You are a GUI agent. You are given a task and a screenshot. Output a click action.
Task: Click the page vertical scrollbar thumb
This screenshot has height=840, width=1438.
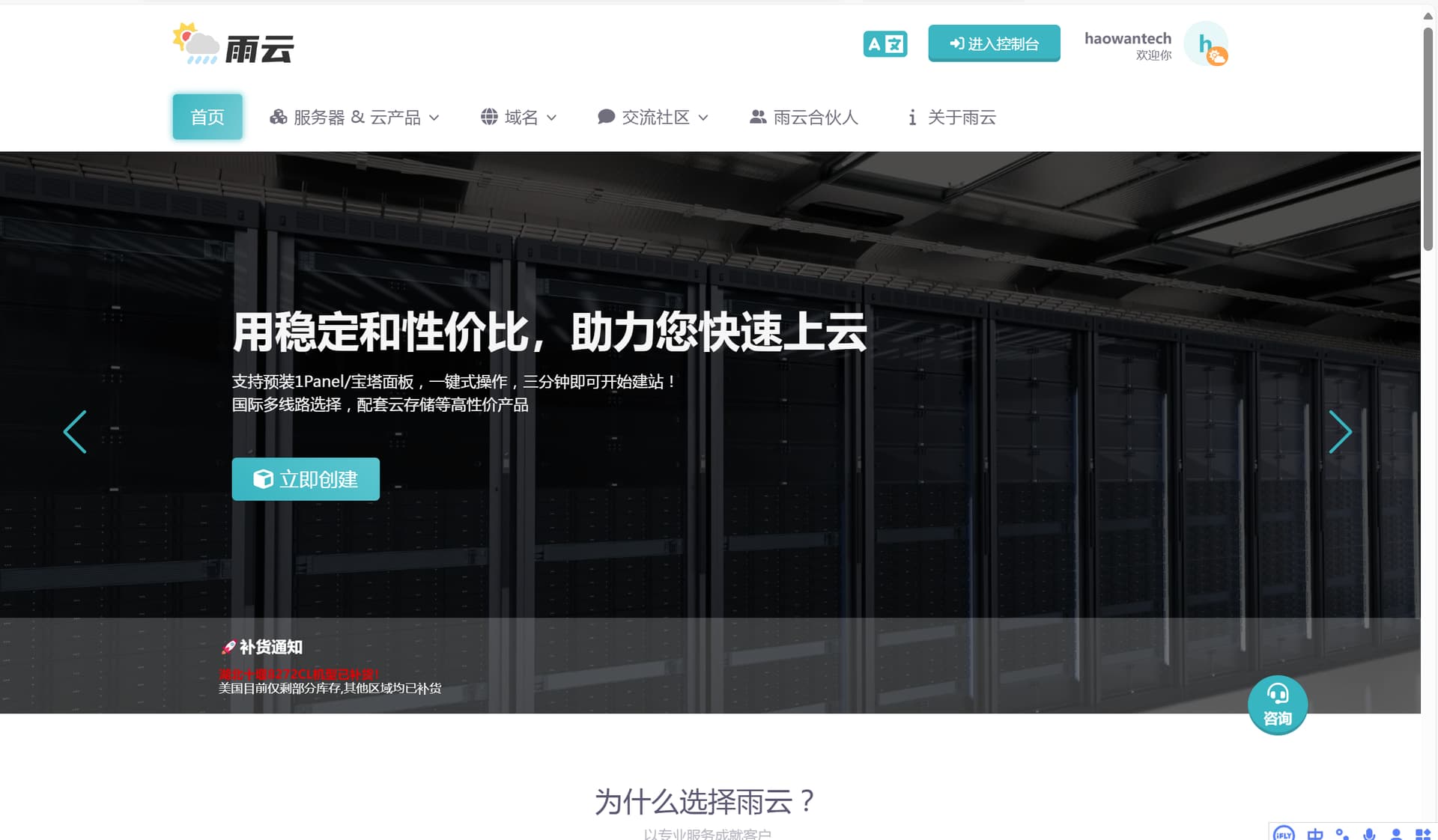coord(1428,139)
